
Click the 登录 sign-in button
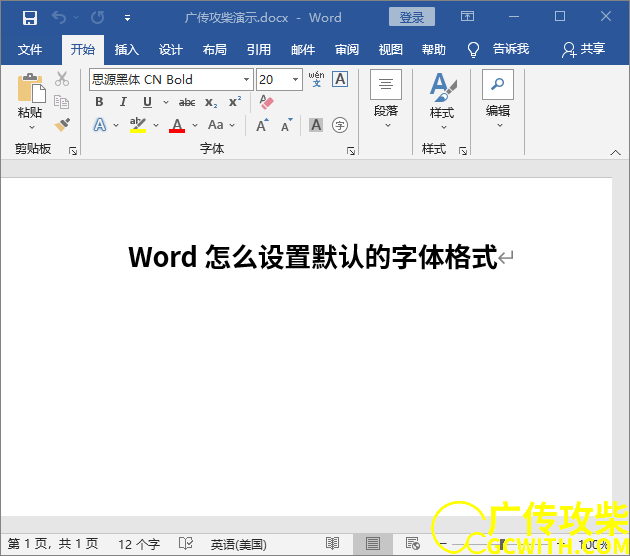click(411, 17)
